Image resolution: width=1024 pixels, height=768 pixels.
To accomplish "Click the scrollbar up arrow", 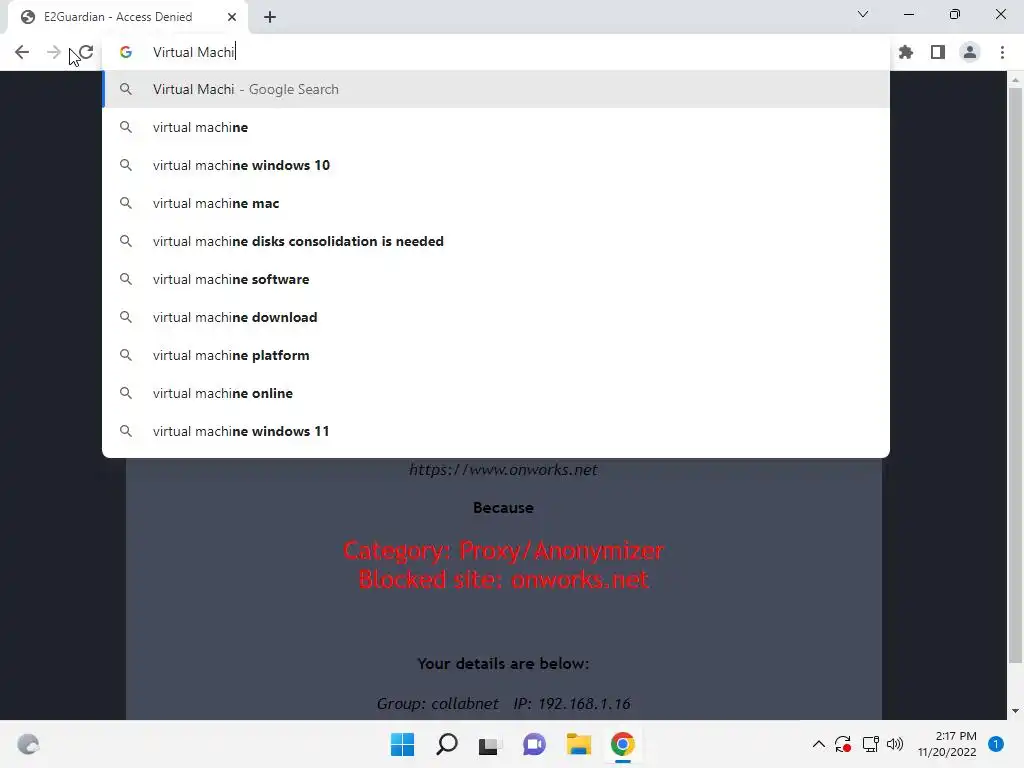I will point(1015,80).
